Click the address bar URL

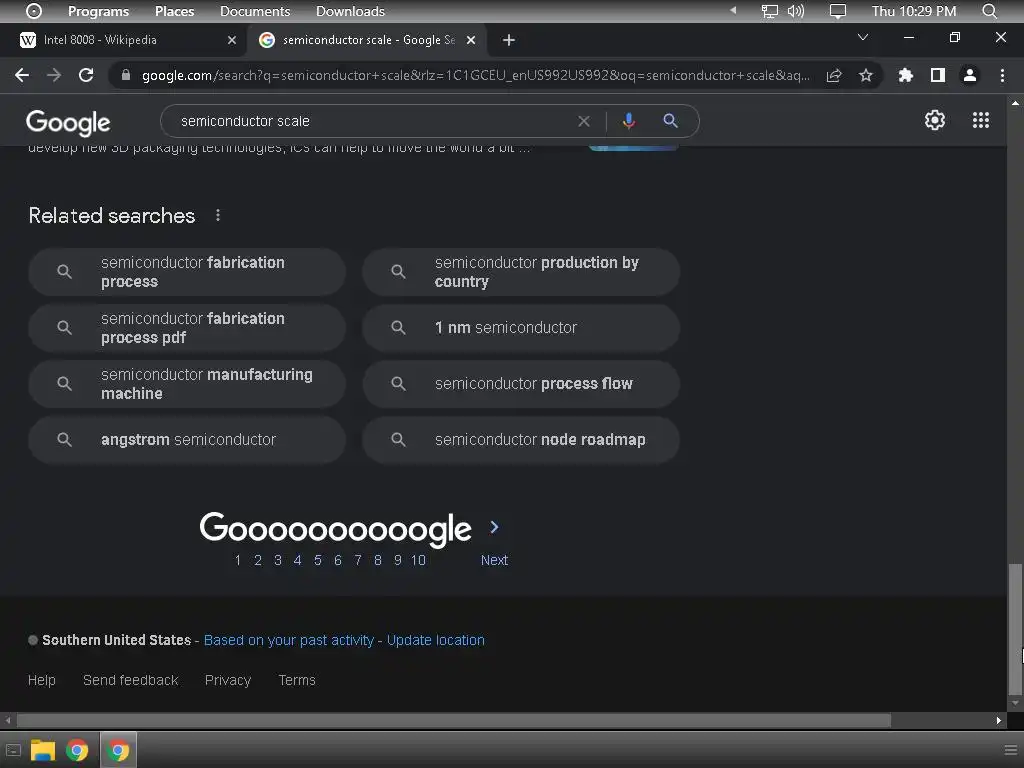[475, 75]
